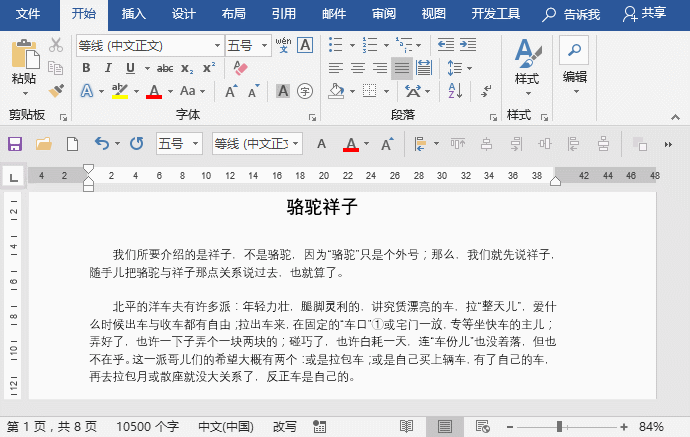
Task: Click the Open folder icon
Action: (44, 144)
